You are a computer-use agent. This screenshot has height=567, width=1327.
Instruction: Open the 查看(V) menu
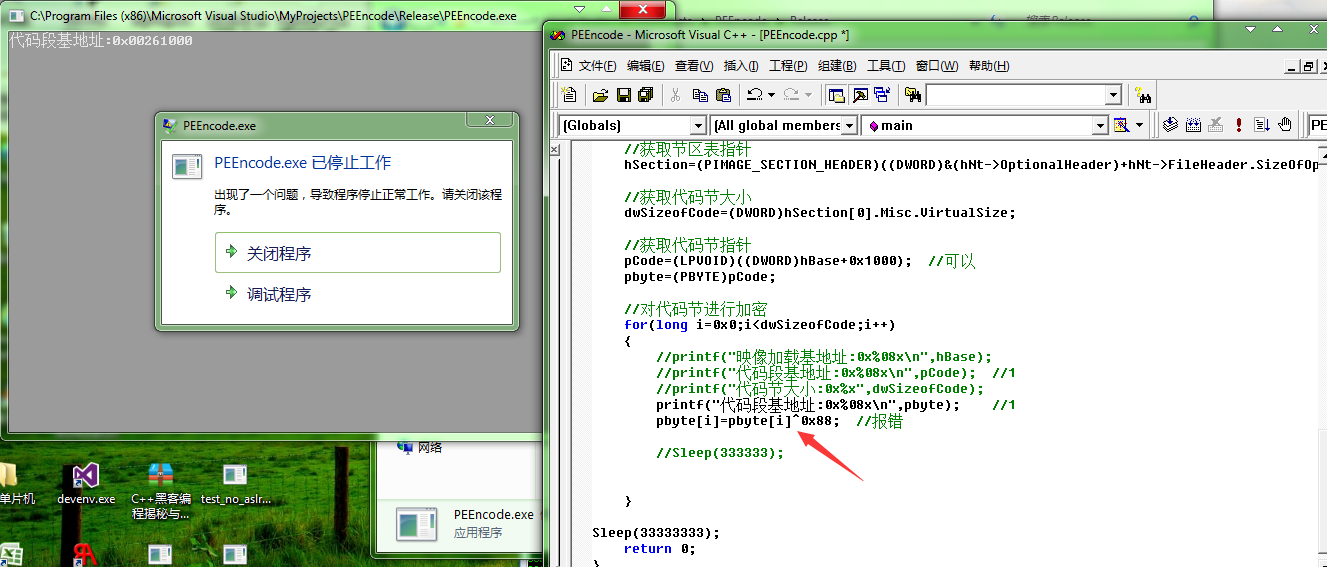click(x=694, y=66)
